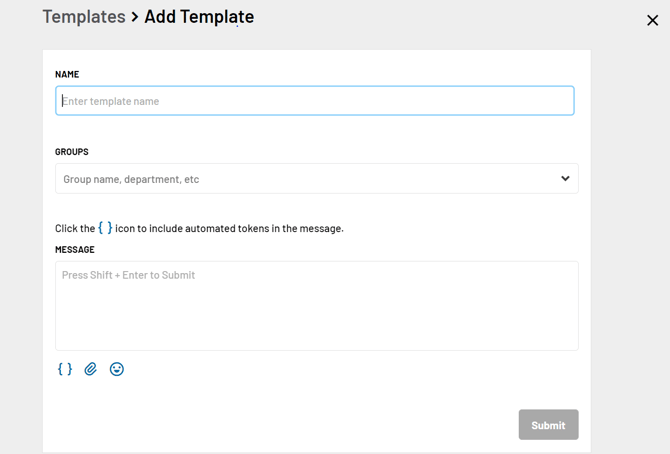This screenshot has height=454, width=670.
Task: Close the Add Template dialog
Action: [652, 20]
